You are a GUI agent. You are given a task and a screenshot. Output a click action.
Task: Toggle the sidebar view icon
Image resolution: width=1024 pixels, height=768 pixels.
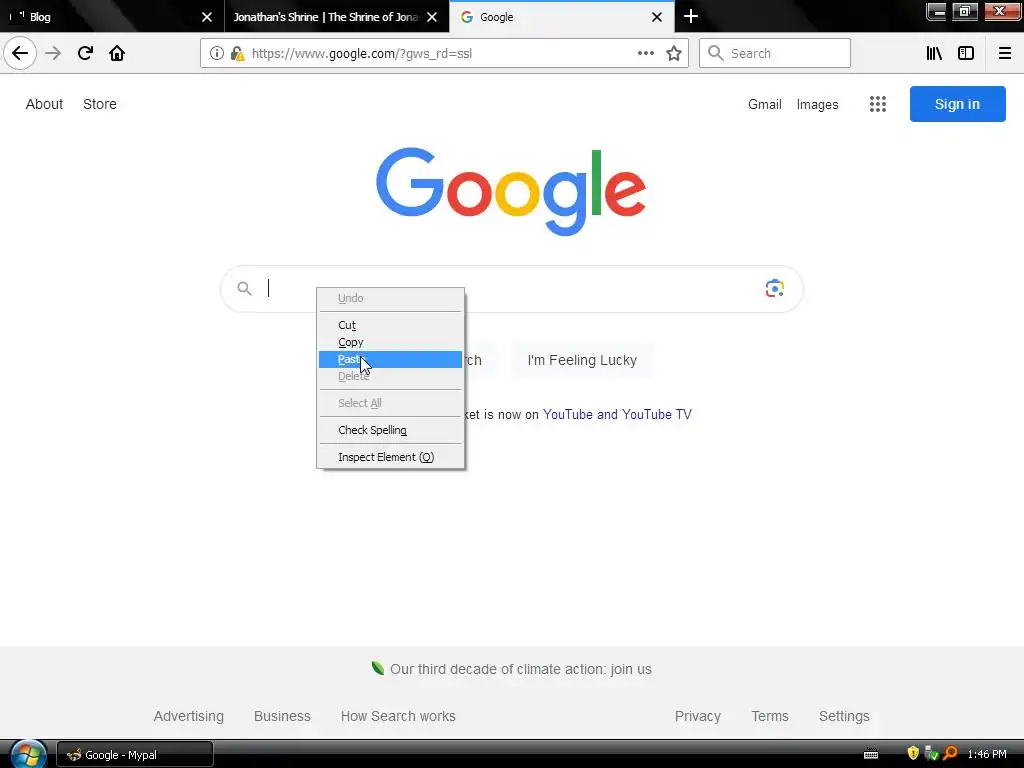[x=966, y=53]
